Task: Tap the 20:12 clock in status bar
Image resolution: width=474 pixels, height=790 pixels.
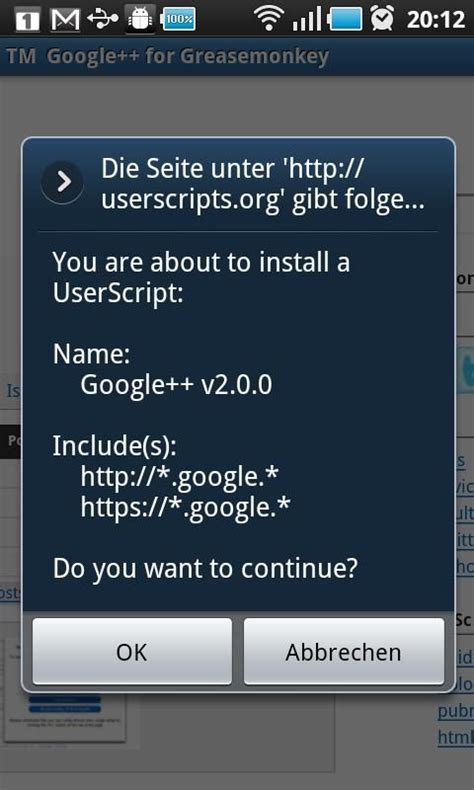Action: [435, 20]
